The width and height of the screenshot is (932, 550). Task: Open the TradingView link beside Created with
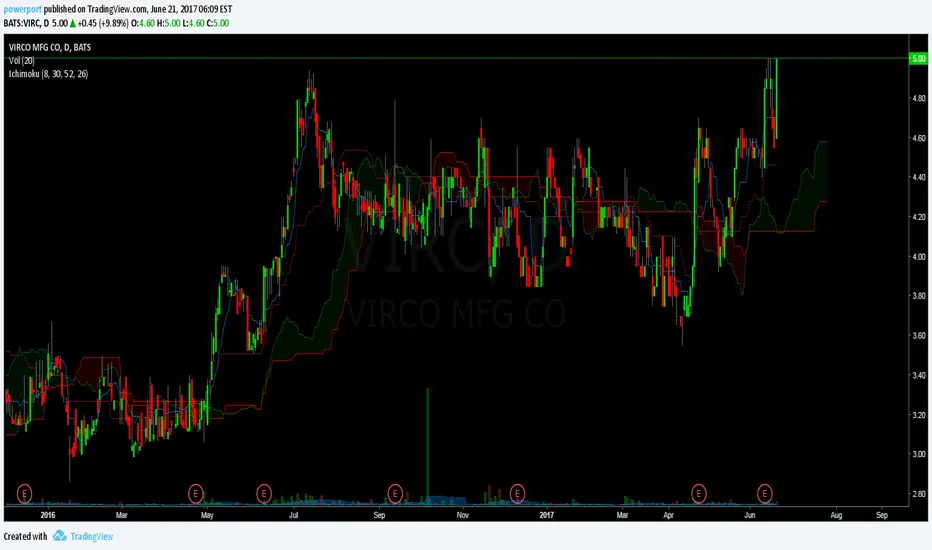pyautogui.click(x=92, y=536)
